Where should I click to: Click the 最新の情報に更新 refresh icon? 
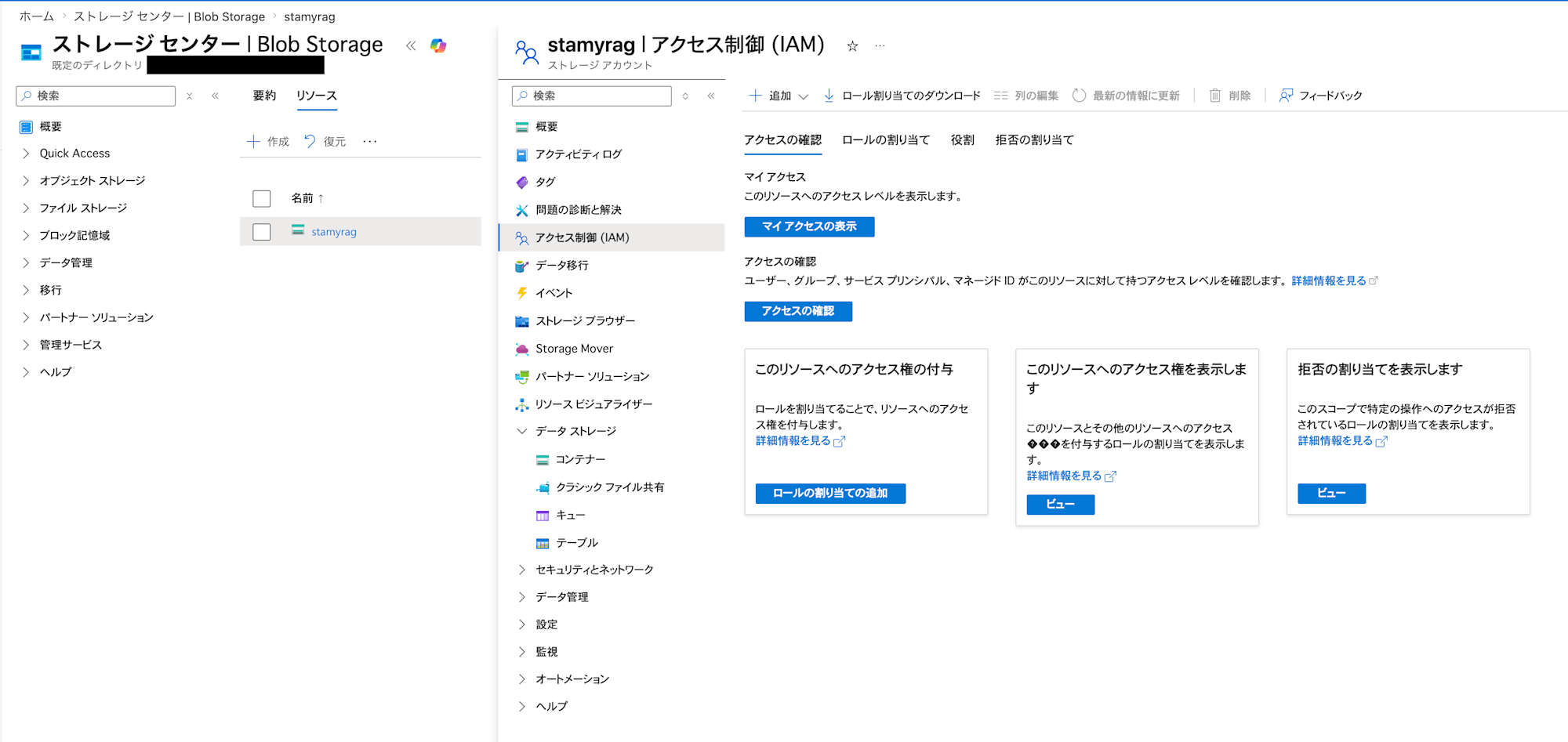(x=1079, y=96)
